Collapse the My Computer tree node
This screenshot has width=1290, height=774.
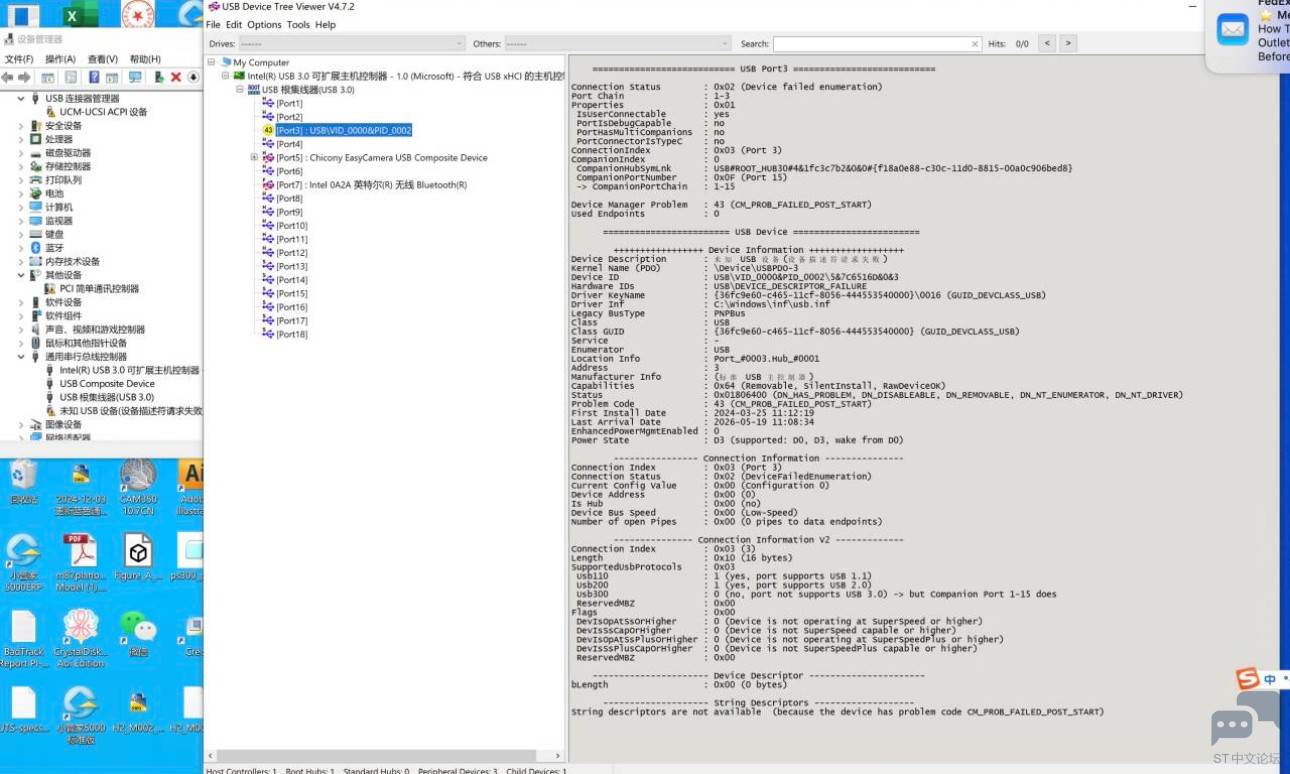point(212,62)
